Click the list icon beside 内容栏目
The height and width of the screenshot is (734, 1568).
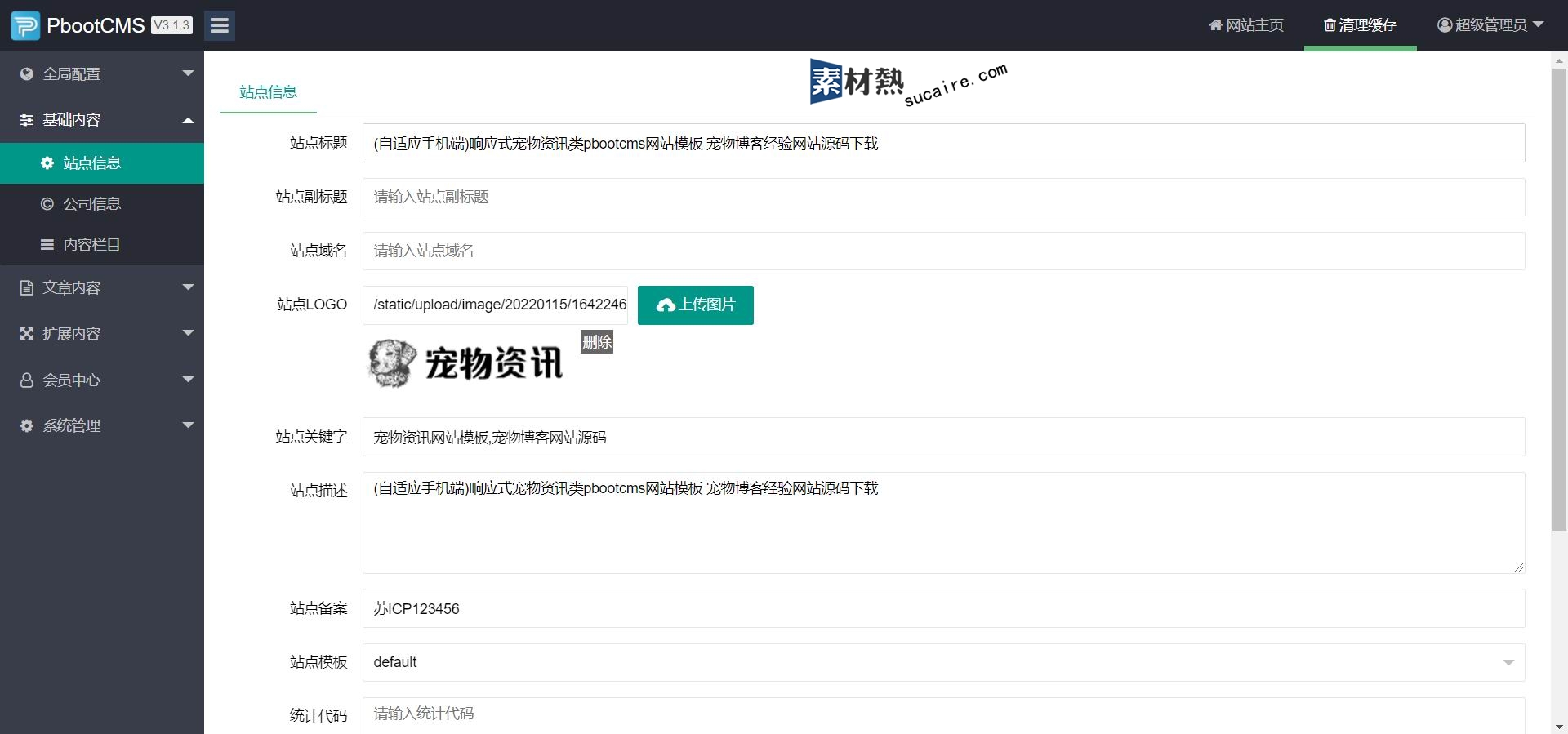(47, 245)
